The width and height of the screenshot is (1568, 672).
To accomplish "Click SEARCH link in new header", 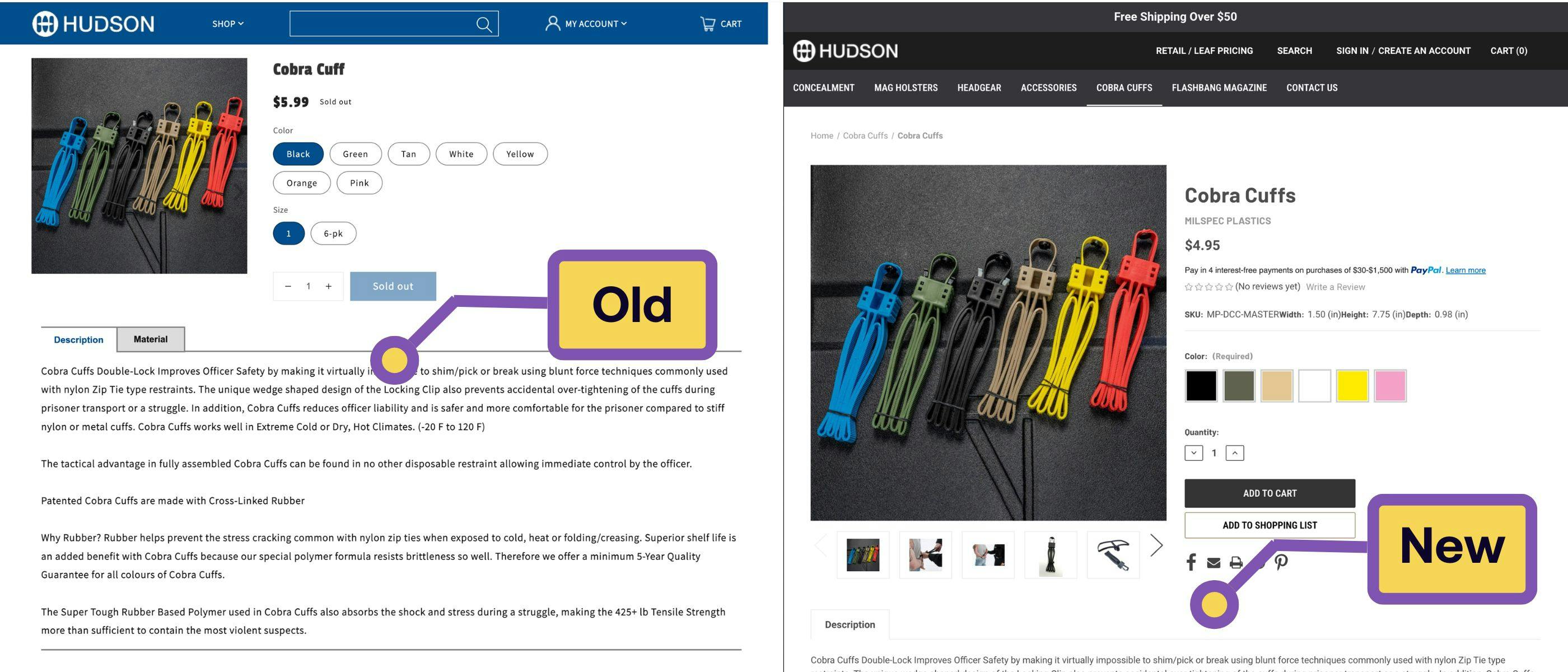I will click(x=1294, y=50).
